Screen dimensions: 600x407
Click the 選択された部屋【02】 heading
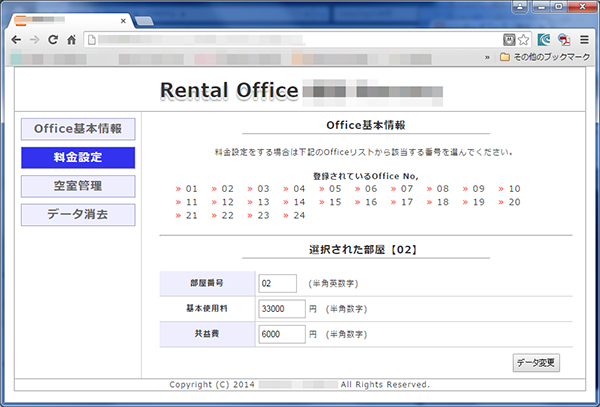[x=362, y=250]
